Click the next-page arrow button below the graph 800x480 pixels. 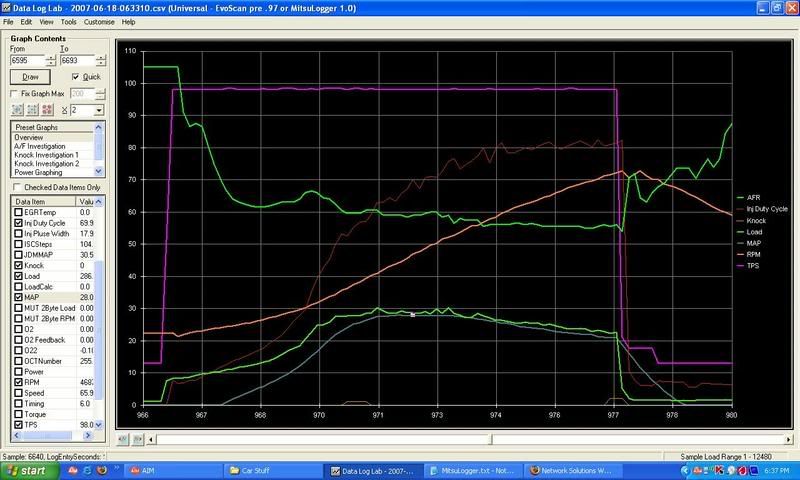tap(137, 438)
